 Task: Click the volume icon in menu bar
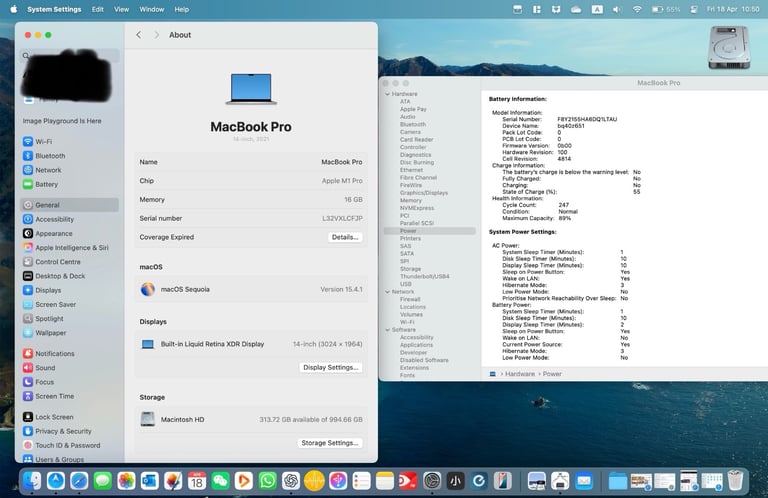tap(617, 9)
